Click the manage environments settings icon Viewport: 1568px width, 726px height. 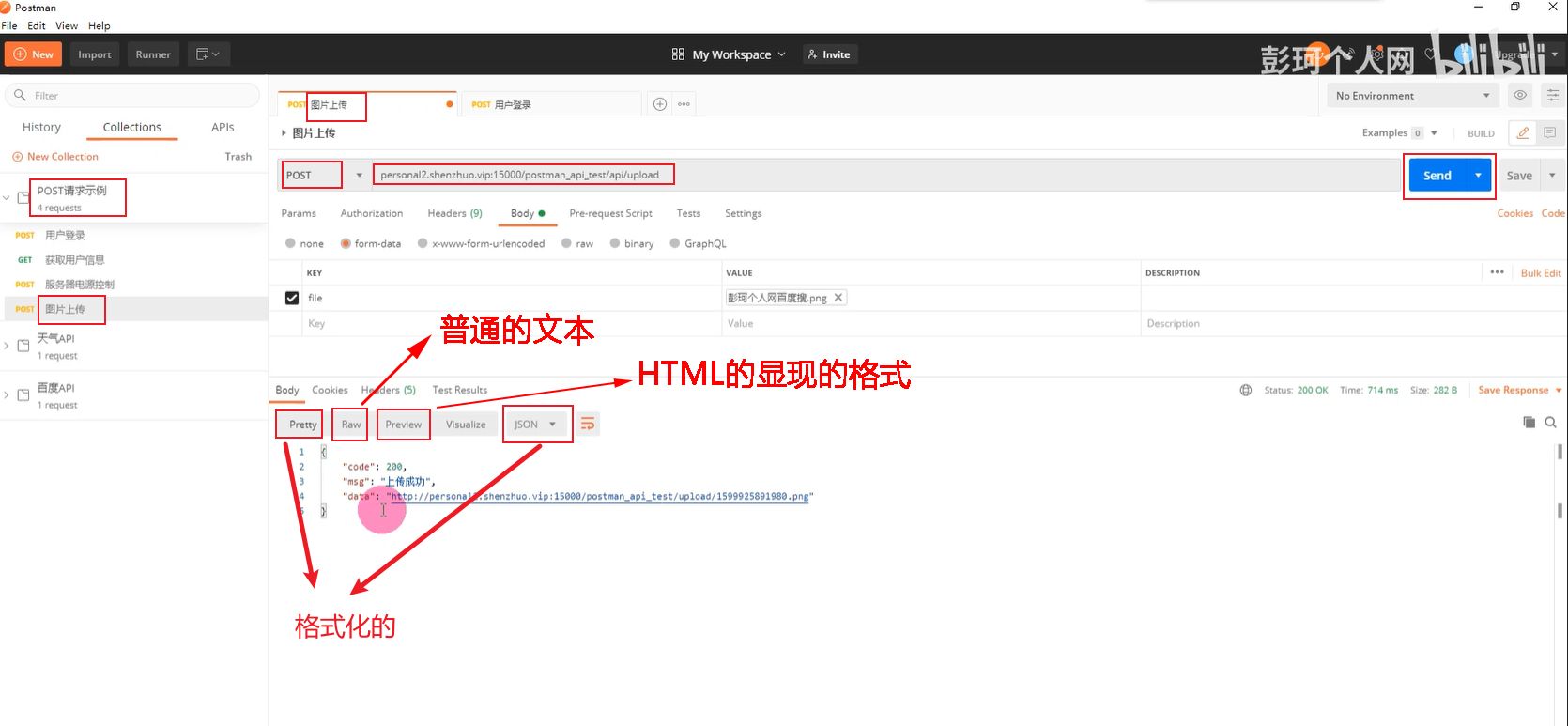click(x=1553, y=96)
